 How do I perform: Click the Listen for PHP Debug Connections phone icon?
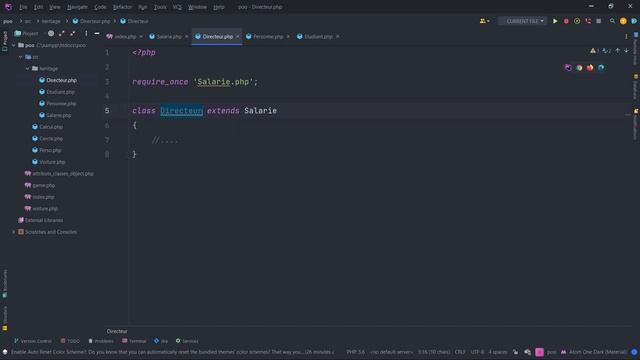588,21
